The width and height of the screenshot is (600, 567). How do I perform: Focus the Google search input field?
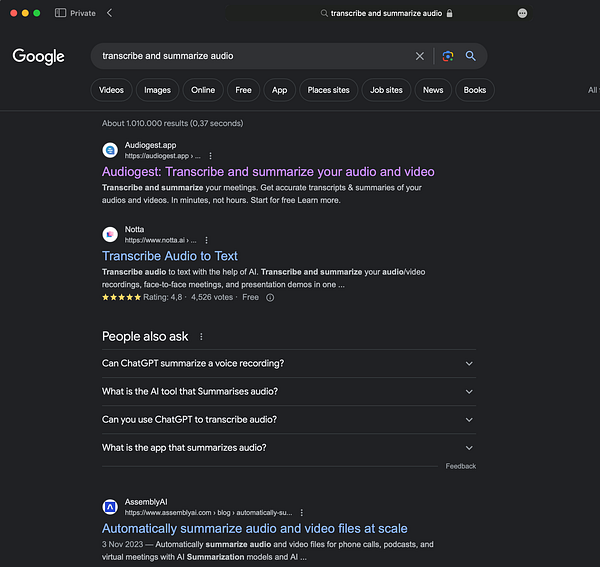pyautogui.click(x=250, y=56)
